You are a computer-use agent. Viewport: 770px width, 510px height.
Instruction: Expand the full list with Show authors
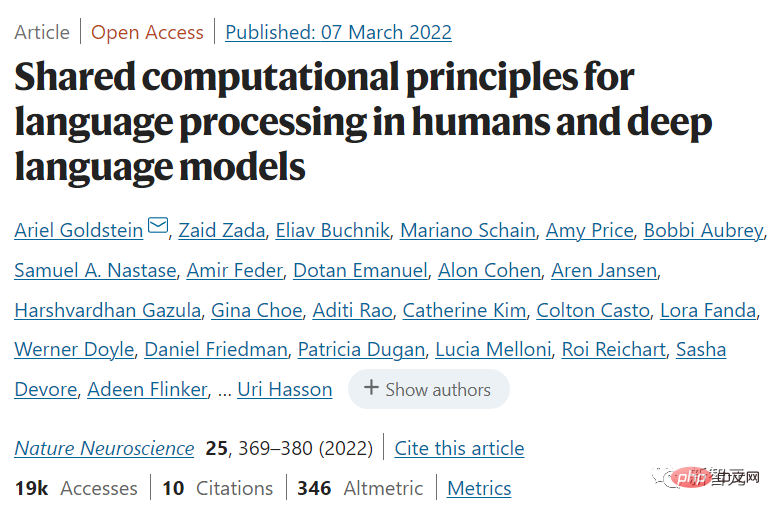click(429, 389)
